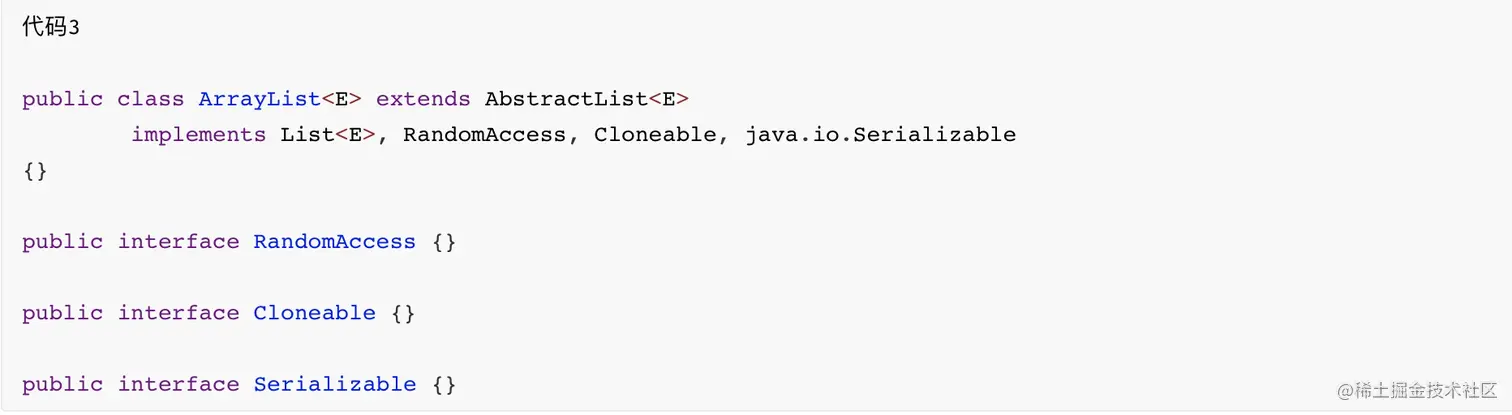Click Cloneable in the implements clause

click(x=655, y=135)
